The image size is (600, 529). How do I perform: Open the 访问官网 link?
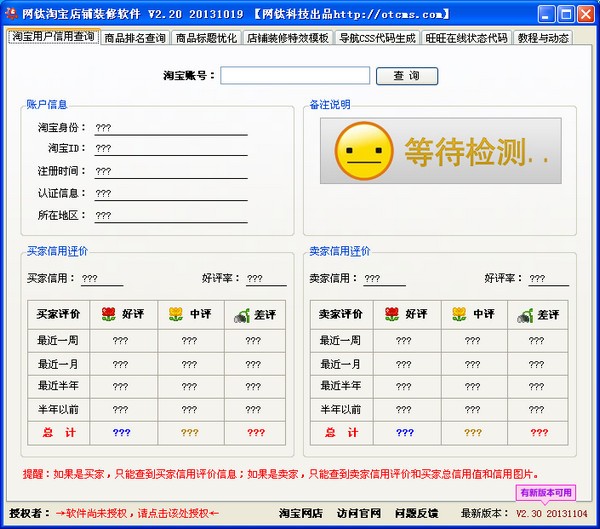coord(359,513)
